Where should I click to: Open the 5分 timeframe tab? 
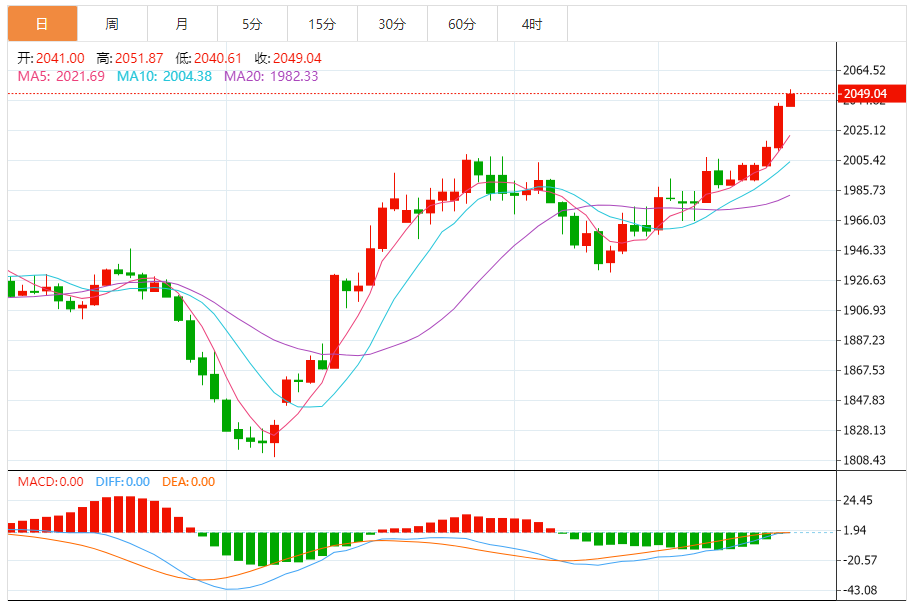click(x=252, y=24)
